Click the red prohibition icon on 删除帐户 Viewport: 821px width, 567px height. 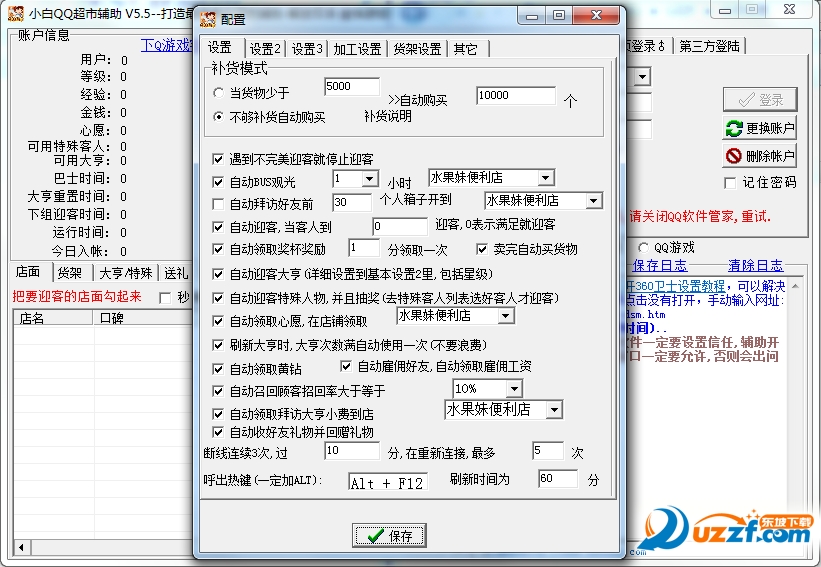pyautogui.click(x=734, y=156)
